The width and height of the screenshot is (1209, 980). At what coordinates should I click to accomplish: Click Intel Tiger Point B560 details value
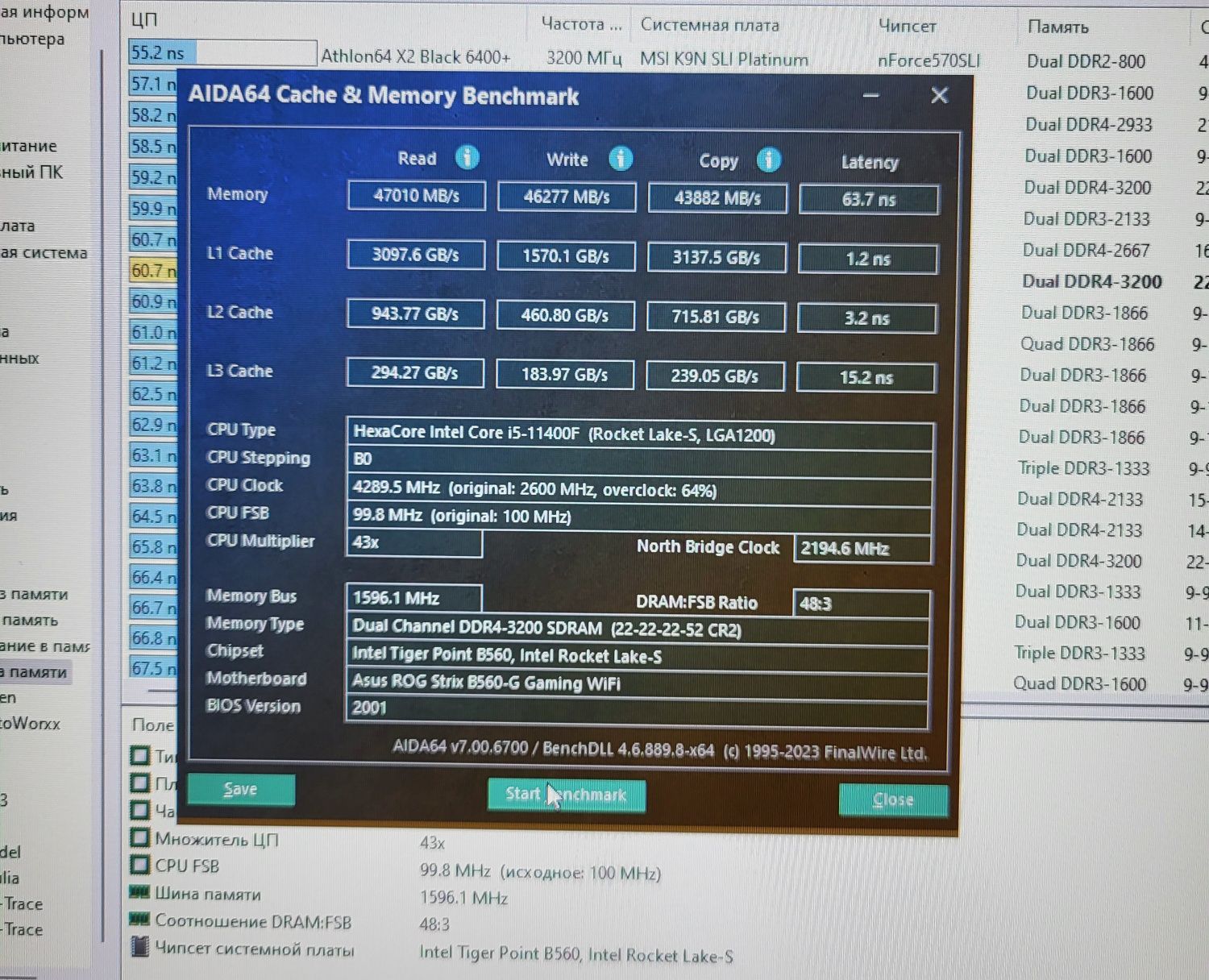pyautogui.click(x=576, y=954)
